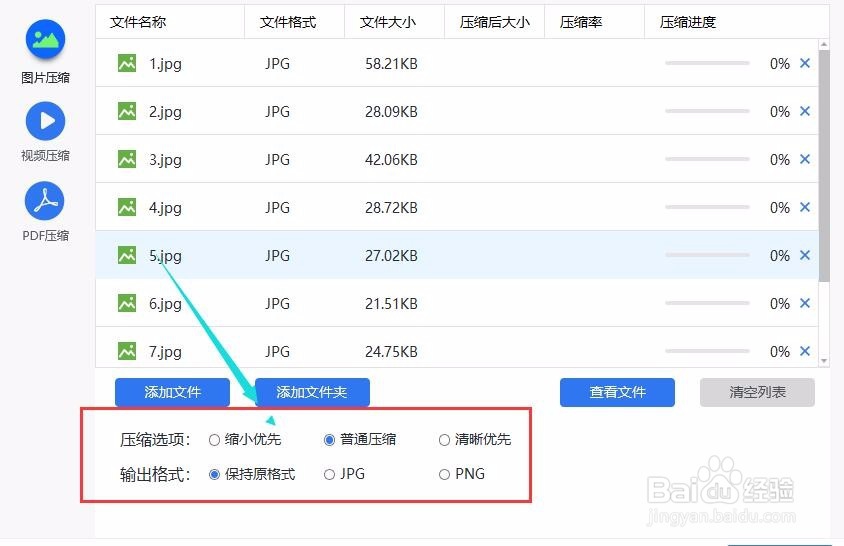
Task: Select the 缩小优先 compression option
Action: coord(214,440)
